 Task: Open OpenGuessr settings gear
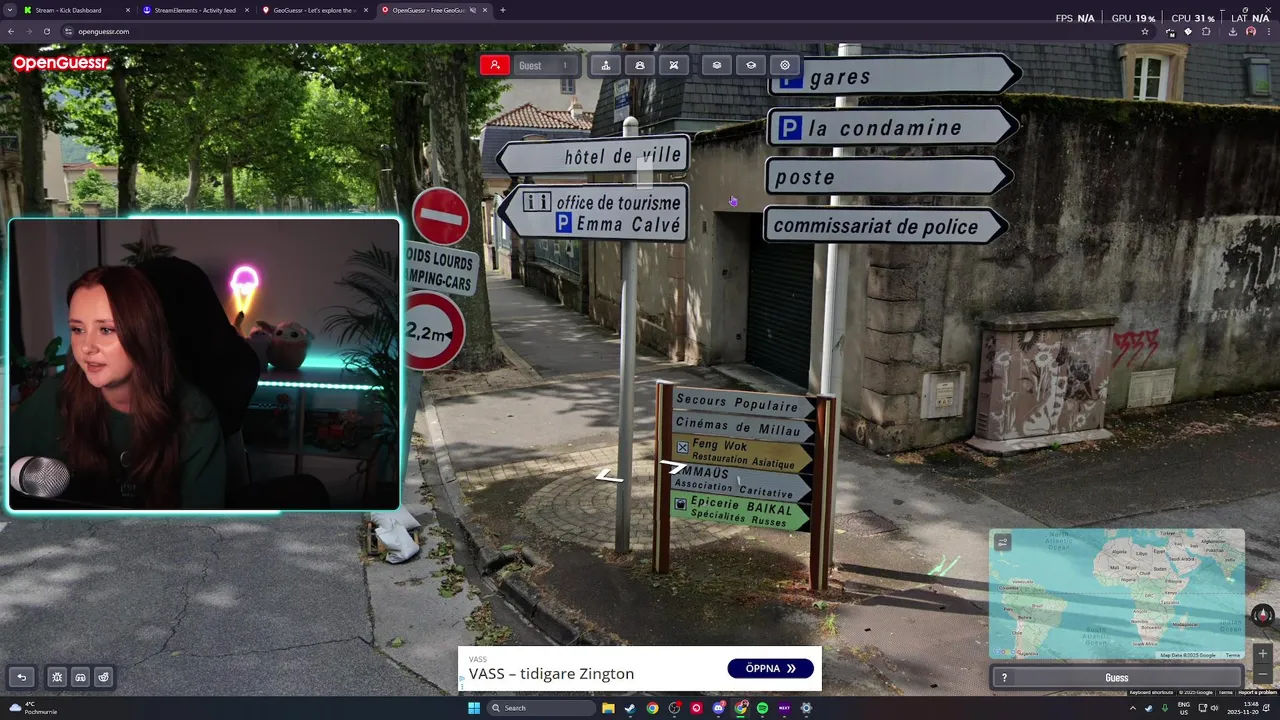[x=785, y=65]
